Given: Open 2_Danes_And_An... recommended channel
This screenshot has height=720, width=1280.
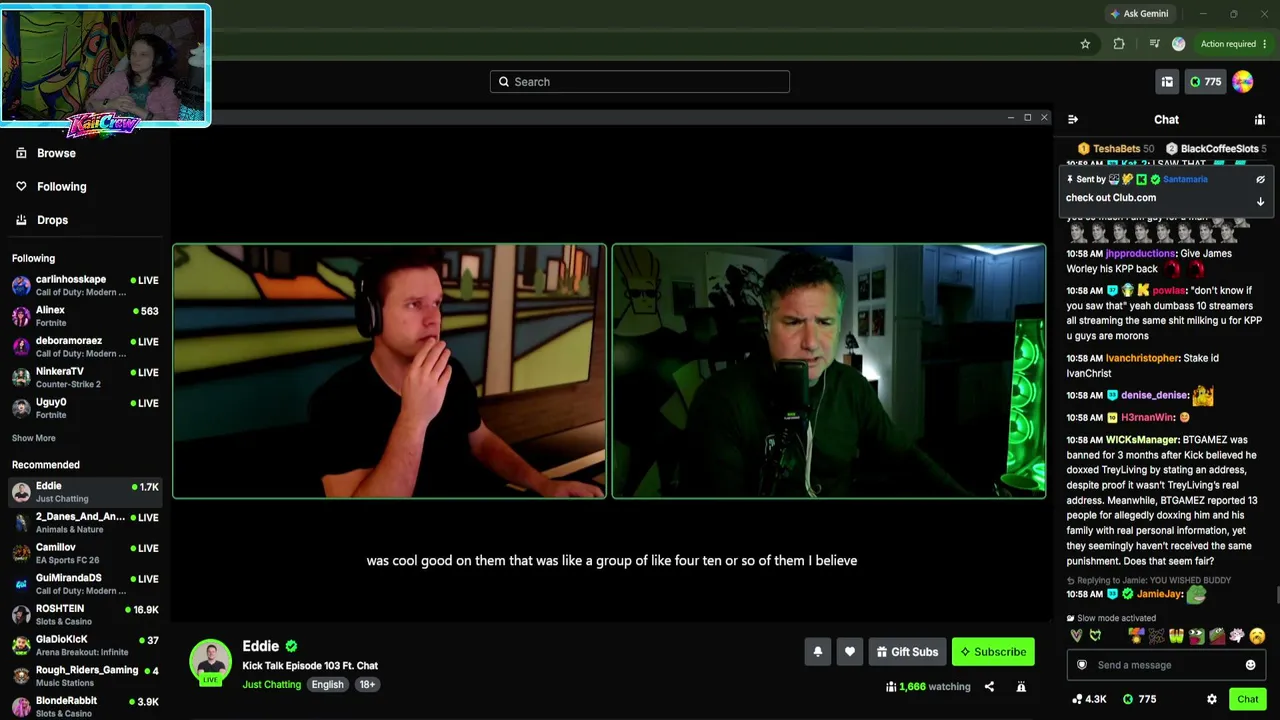Looking at the screenshot, I should [x=85, y=522].
